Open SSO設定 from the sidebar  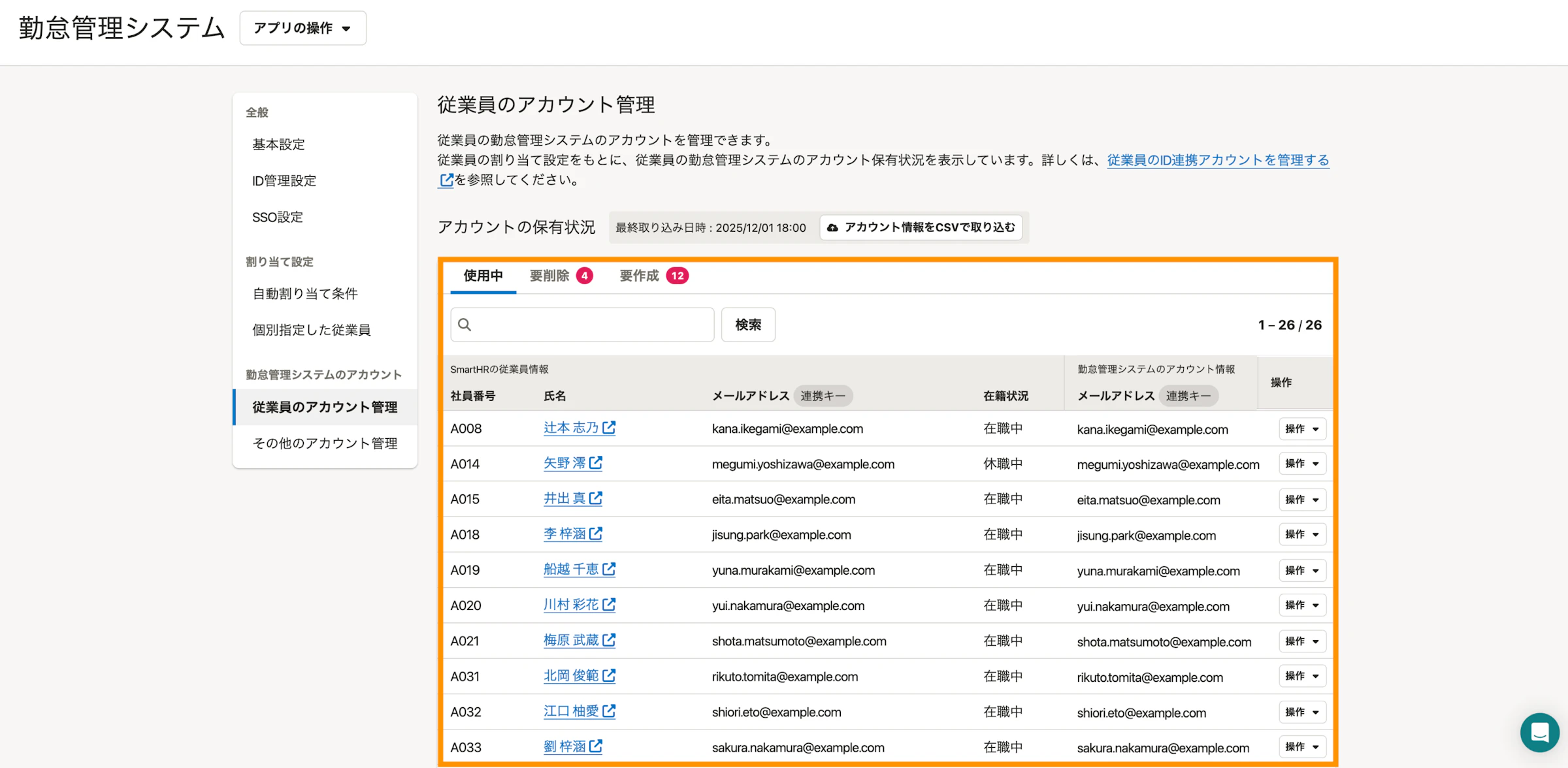point(277,217)
